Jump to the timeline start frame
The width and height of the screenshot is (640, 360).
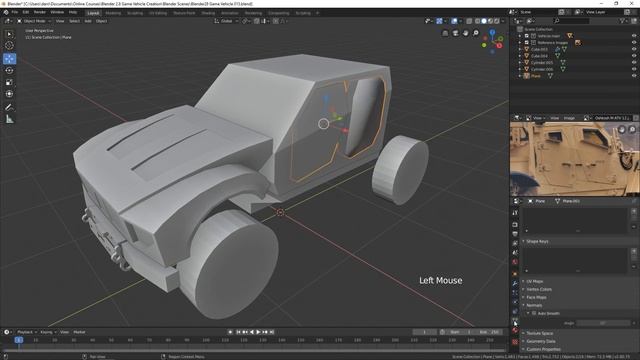(238, 332)
